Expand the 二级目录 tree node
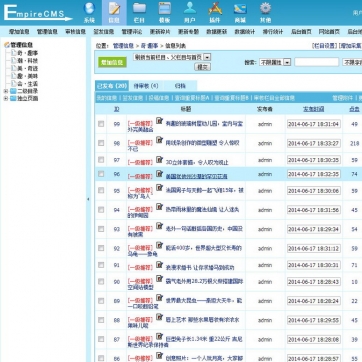Image resolution: width=362 pixels, height=362 pixels. click(x=6, y=91)
